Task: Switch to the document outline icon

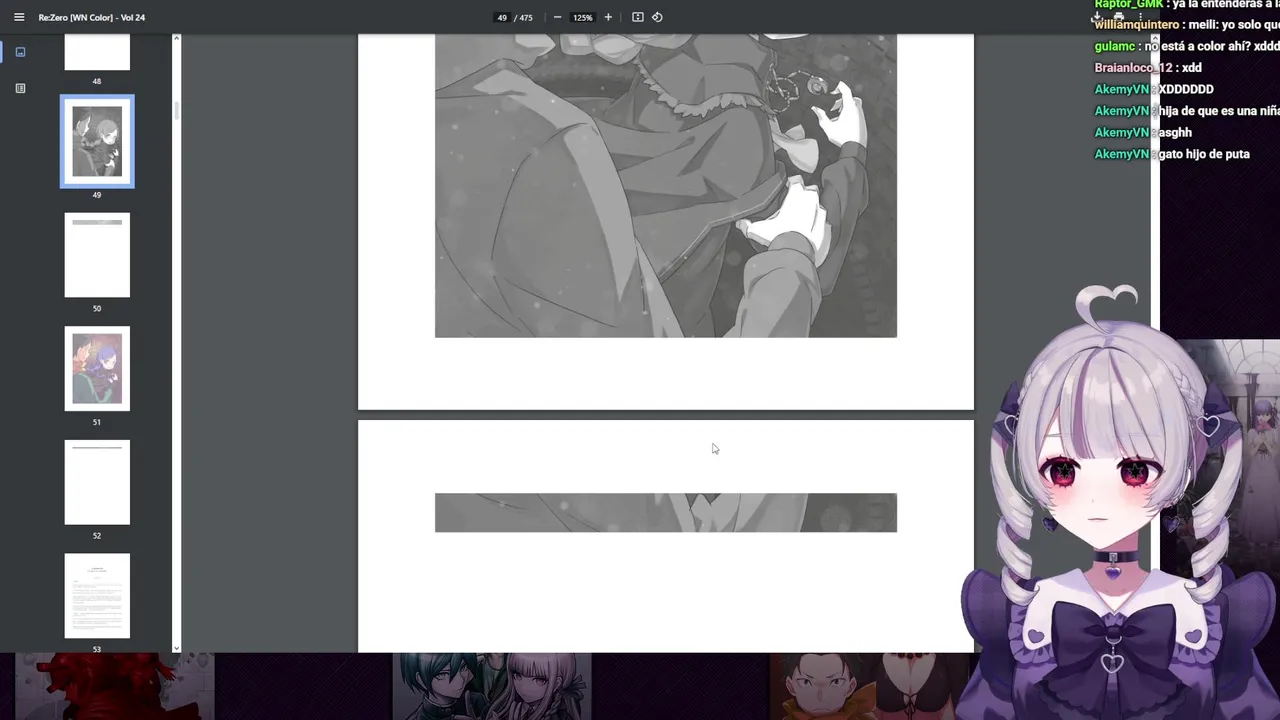Action: (20, 88)
